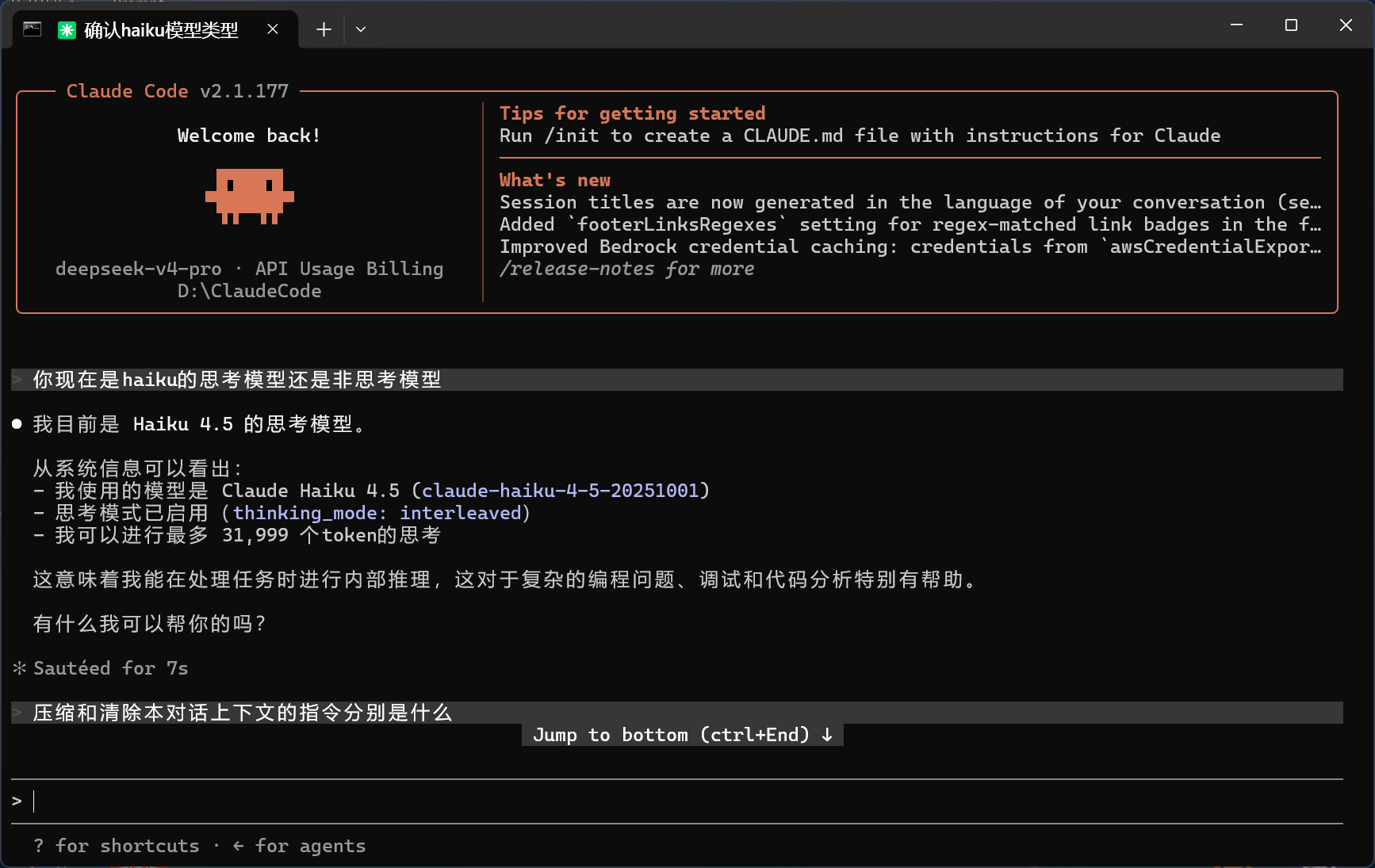Maximize the terminal window
This screenshot has height=868, width=1375.
pos(1291,25)
